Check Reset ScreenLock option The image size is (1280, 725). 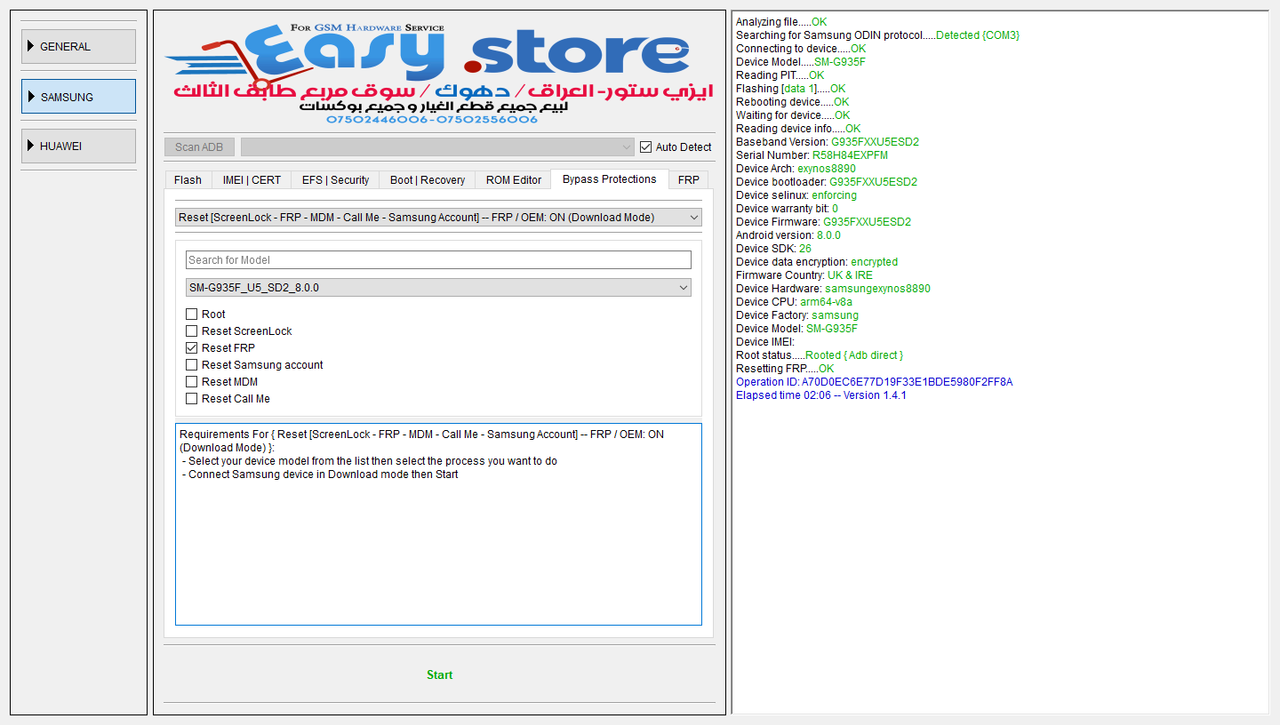[192, 331]
